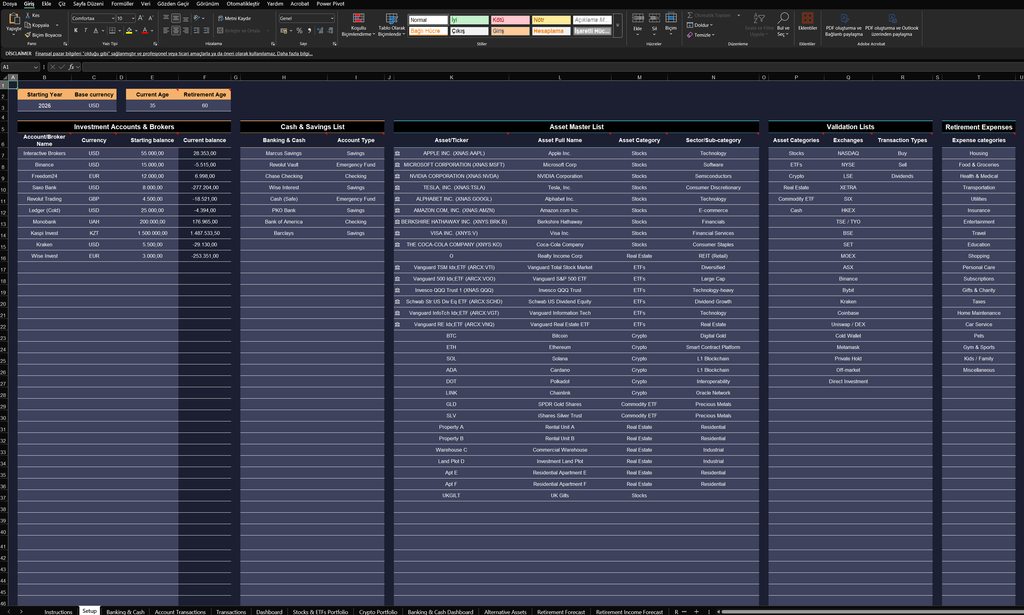The width and height of the screenshot is (1024, 615).
Task: Click the Bul ve Seç magnifier icon
Action: pos(783,18)
